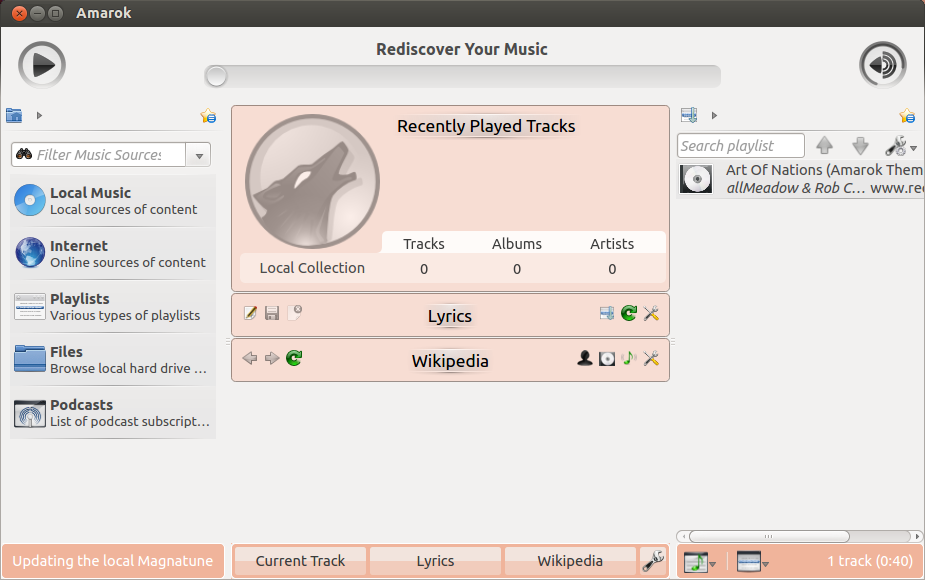Jump to next playlist search result arrow
Viewport: 925px width, 580px height.
click(x=861, y=145)
